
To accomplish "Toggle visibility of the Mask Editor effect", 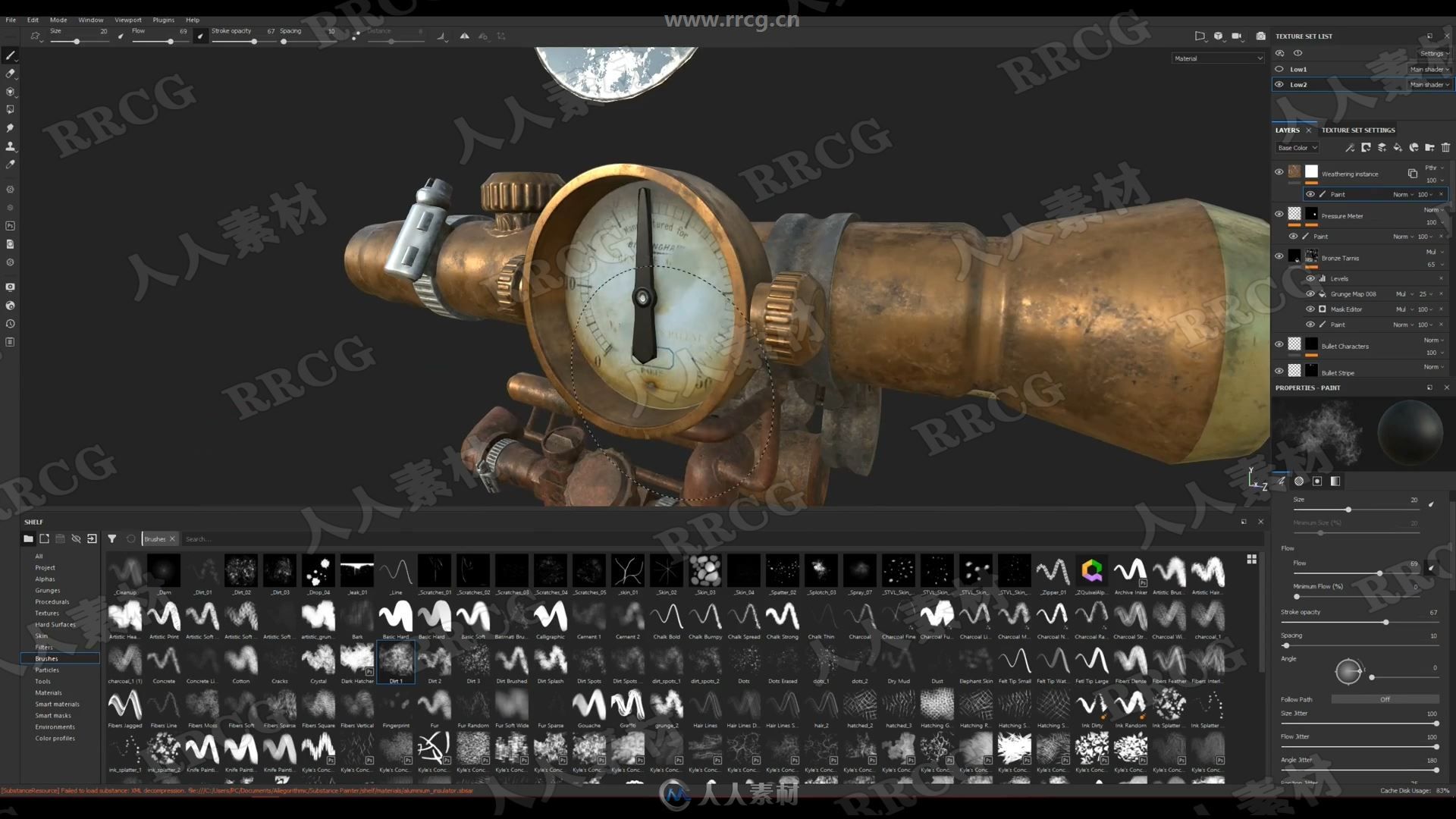I will (x=1310, y=309).
